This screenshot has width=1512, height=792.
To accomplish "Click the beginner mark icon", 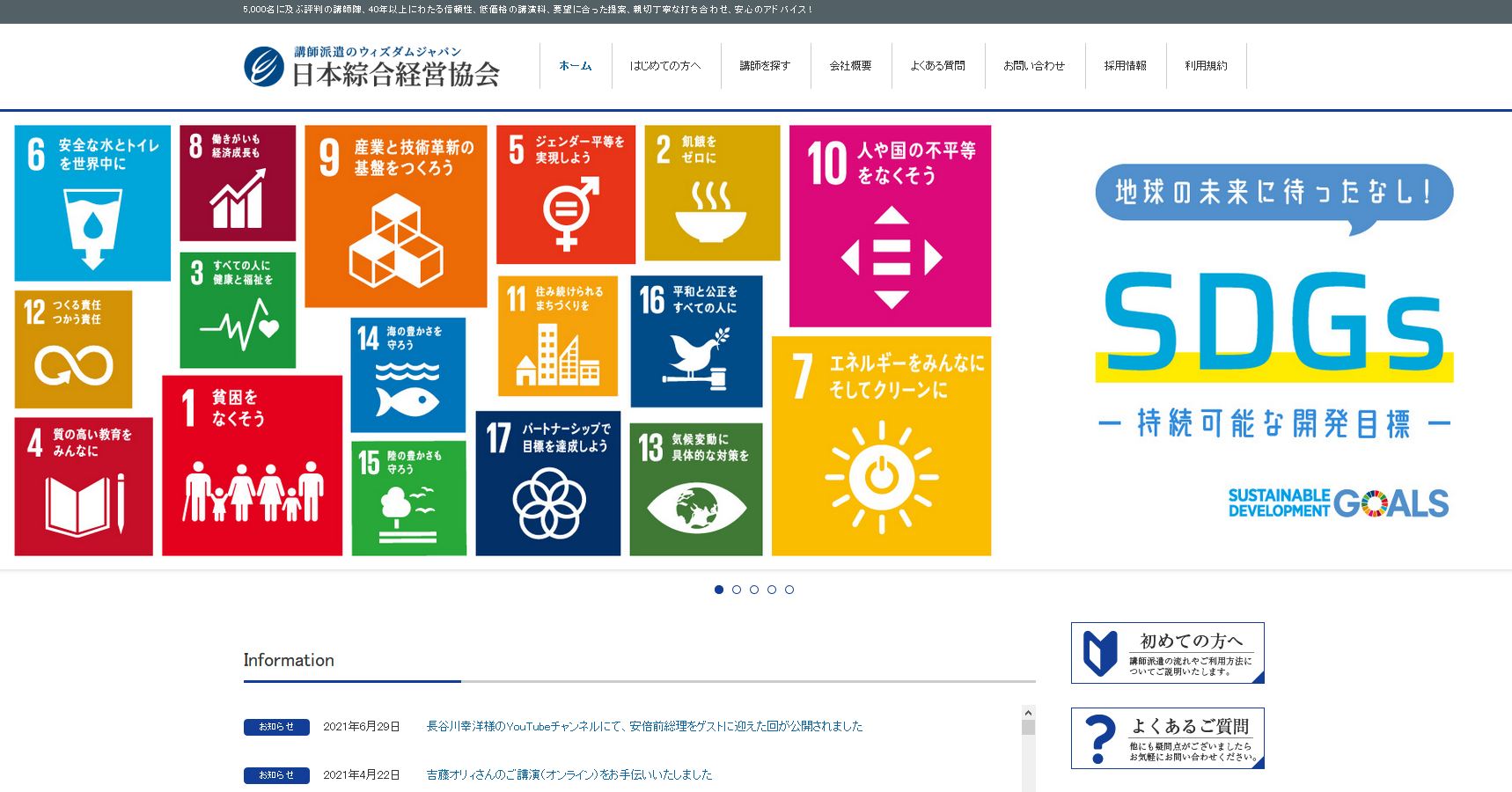I will pyautogui.click(x=1100, y=653).
